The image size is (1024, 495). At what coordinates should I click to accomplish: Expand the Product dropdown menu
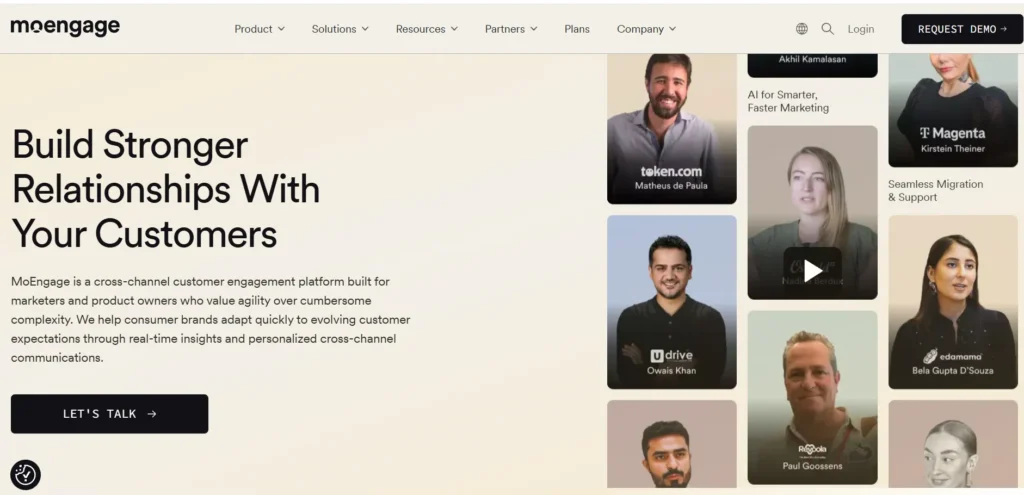pyautogui.click(x=259, y=29)
